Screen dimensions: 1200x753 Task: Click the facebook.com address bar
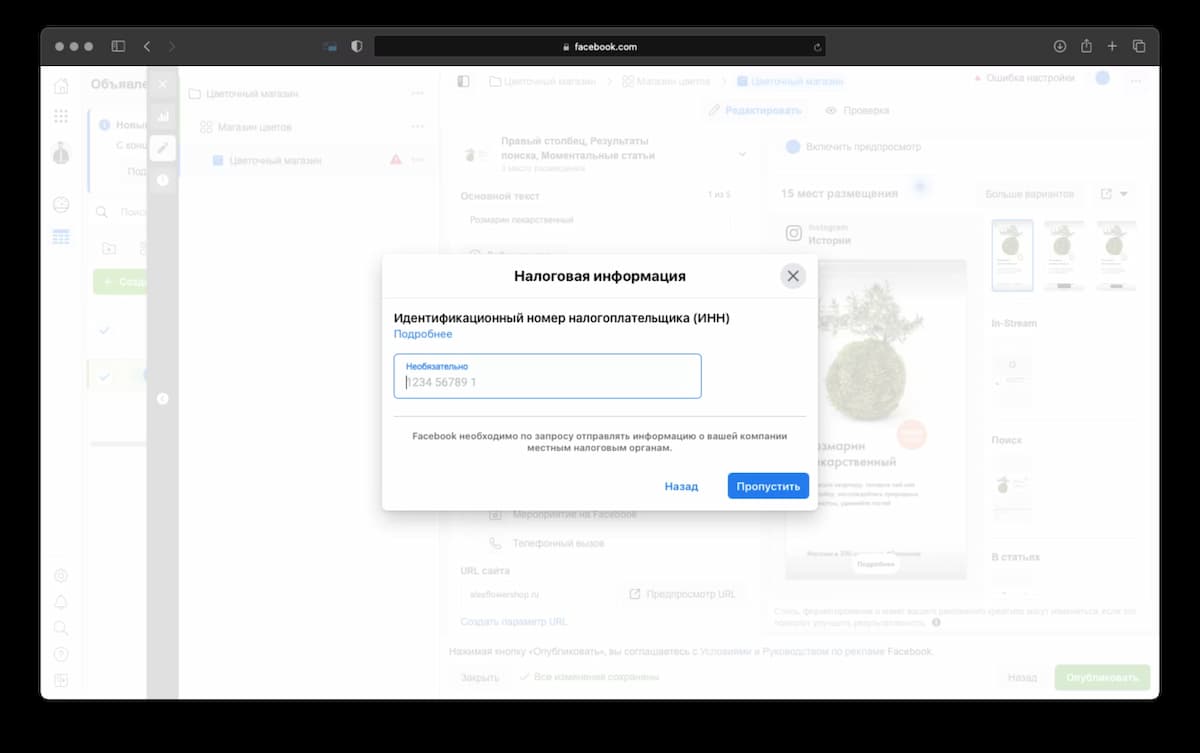coord(600,46)
